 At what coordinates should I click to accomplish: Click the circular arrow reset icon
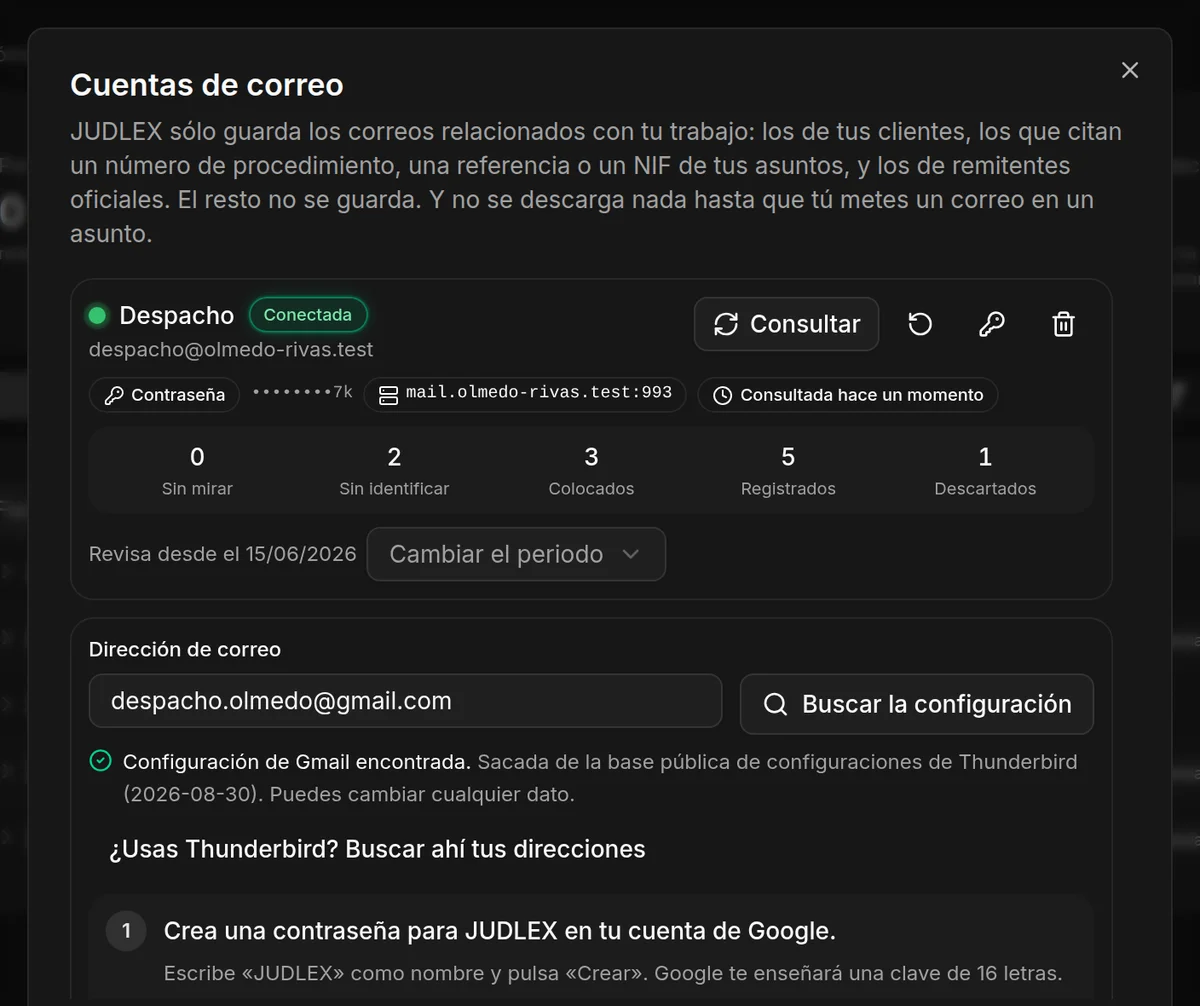(x=920, y=324)
